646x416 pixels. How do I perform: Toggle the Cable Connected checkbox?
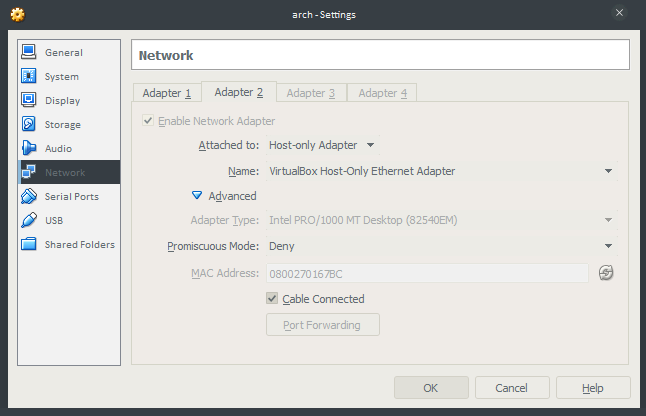coord(272,298)
